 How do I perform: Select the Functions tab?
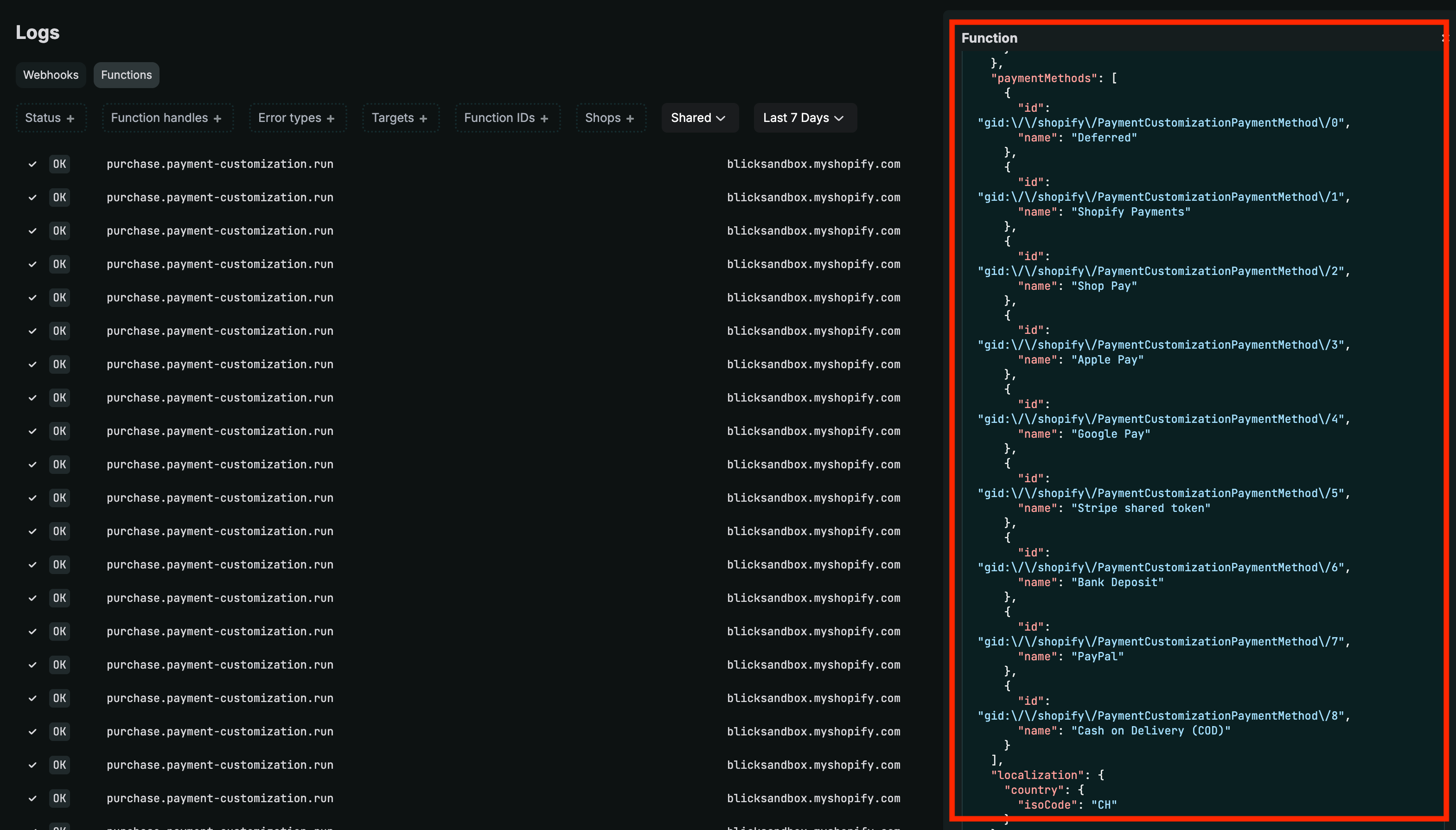126,75
